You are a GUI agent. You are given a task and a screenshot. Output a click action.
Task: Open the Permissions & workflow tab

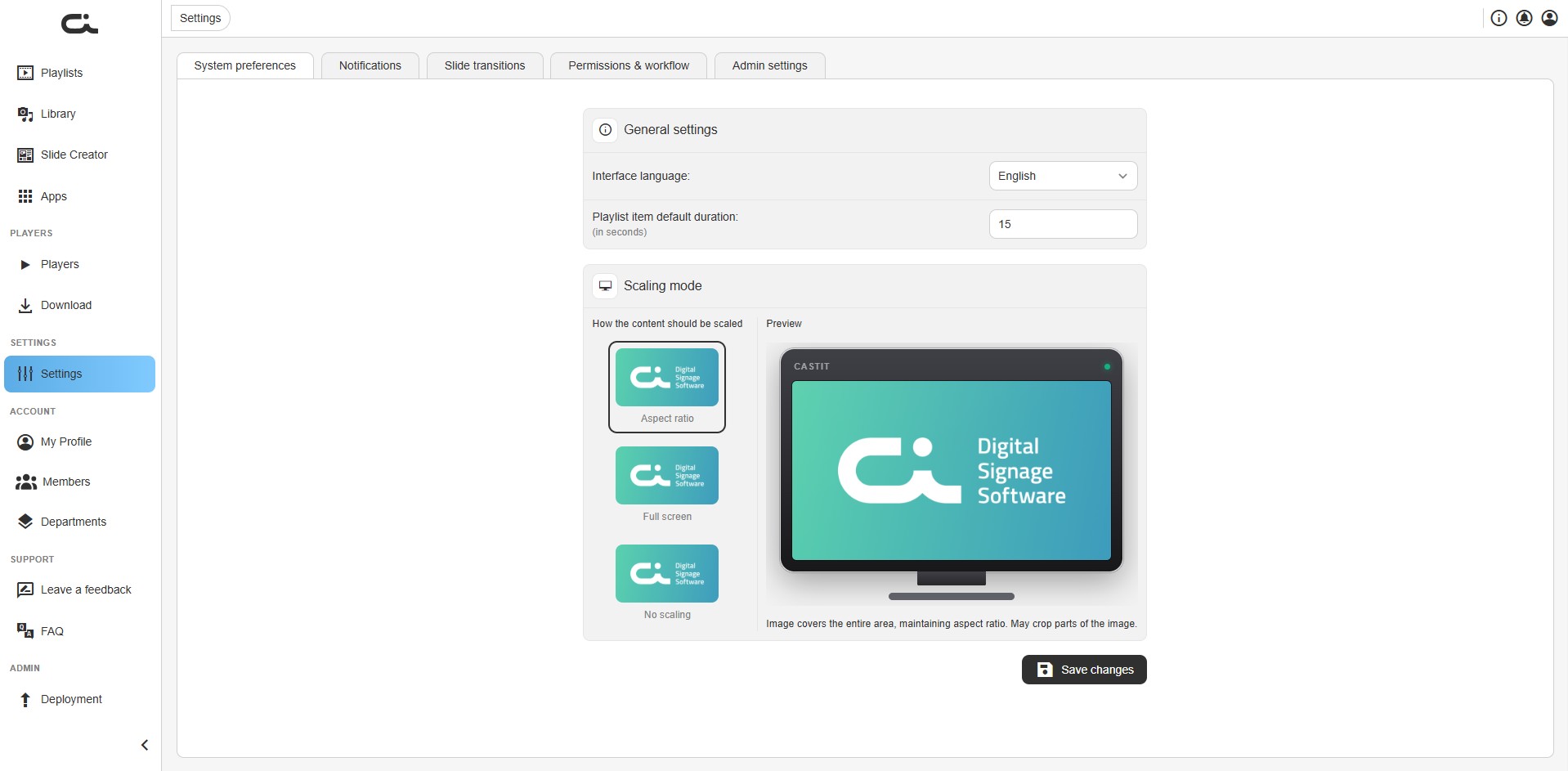tap(629, 65)
